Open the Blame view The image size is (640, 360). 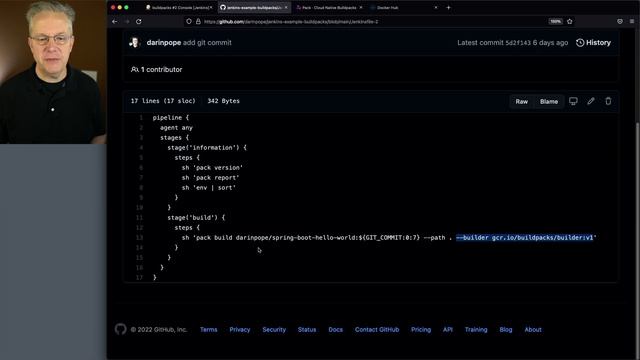pyautogui.click(x=549, y=101)
